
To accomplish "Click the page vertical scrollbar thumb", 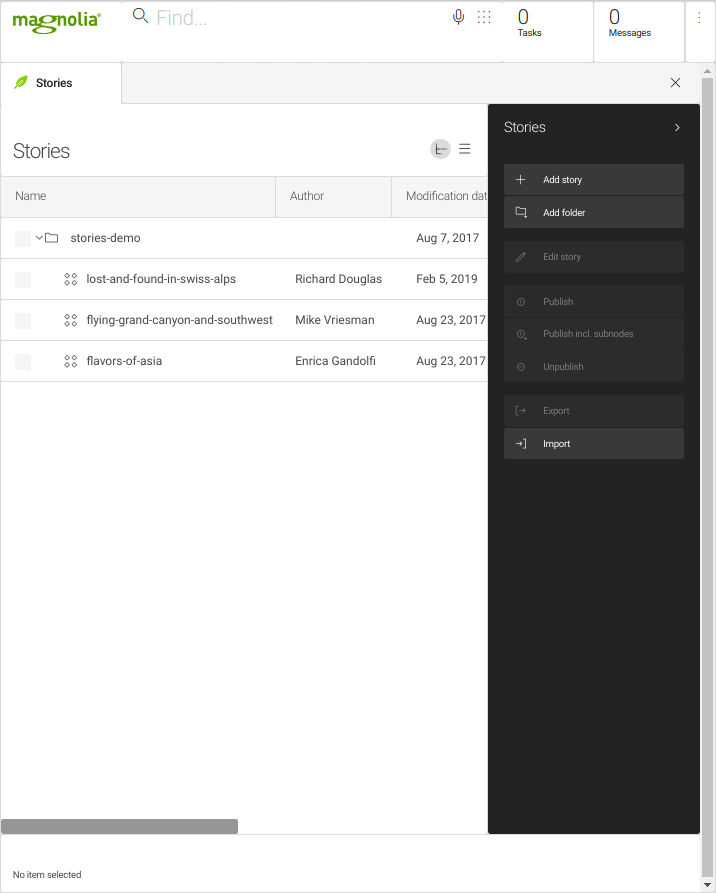I will [x=707, y=476].
